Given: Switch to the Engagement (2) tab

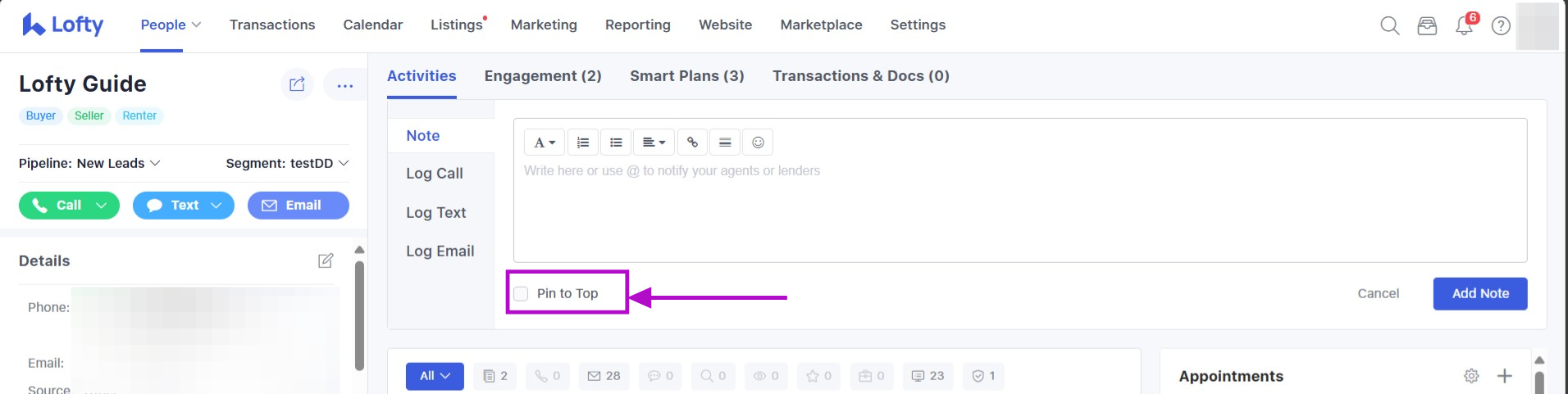Looking at the screenshot, I should (x=543, y=76).
